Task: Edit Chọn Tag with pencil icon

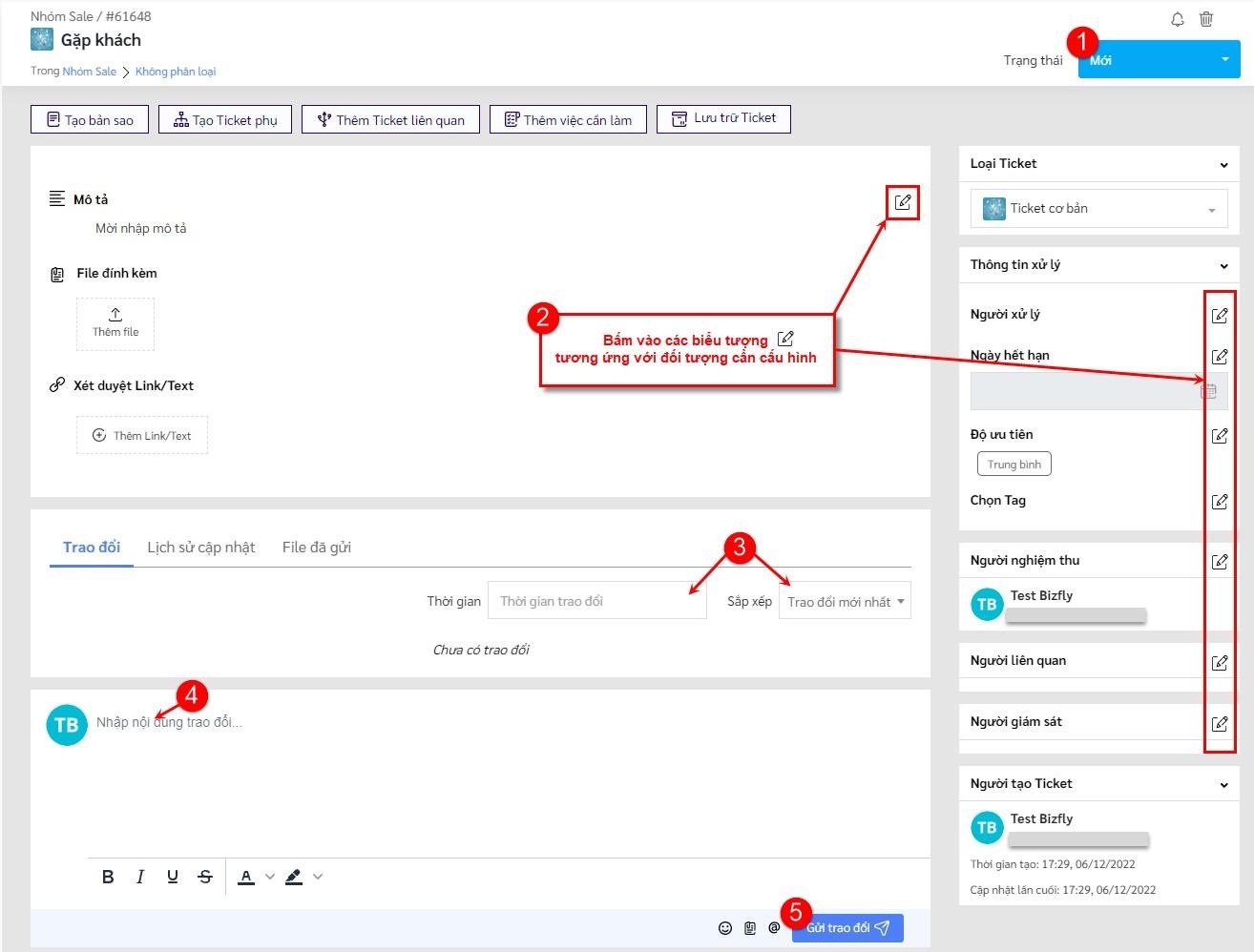Action: coord(1220,501)
